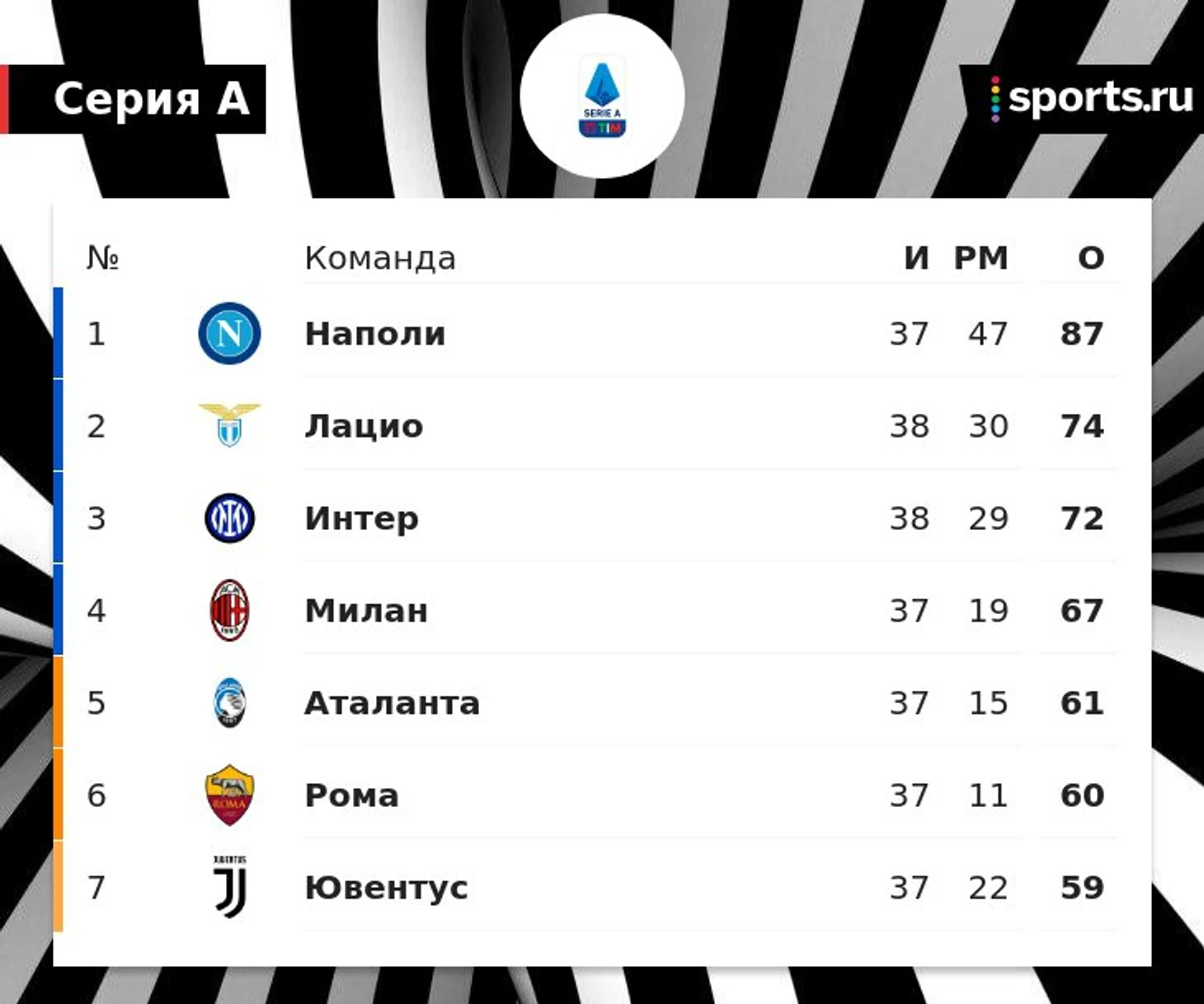Click Лацио's 74 points value
1204x1004 pixels.
[x=1082, y=426]
